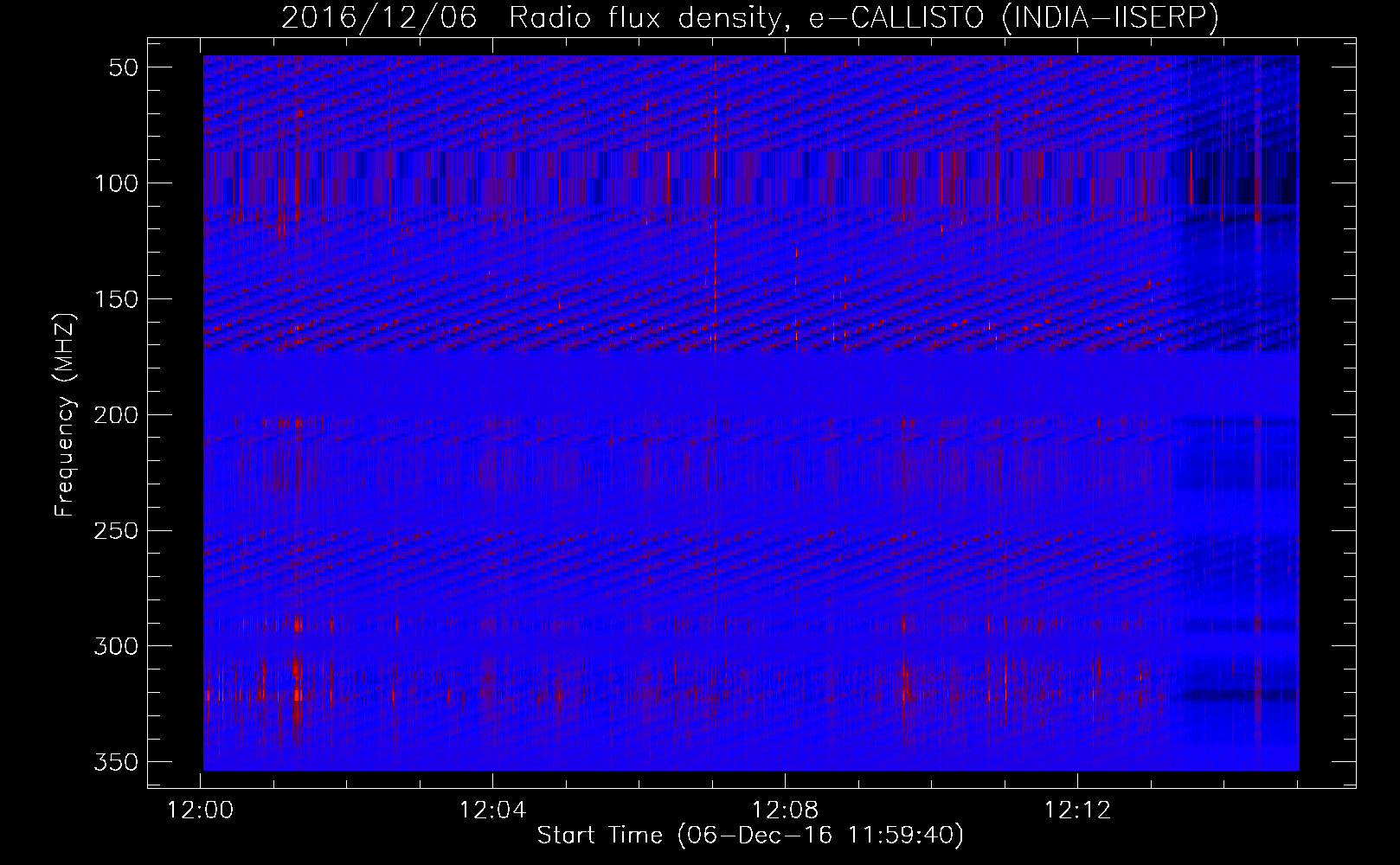Click the 250 frequency tick label

pyautogui.click(x=116, y=530)
